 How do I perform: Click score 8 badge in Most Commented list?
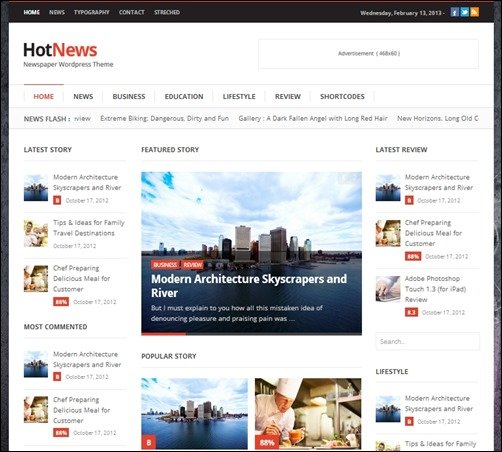[x=57, y=377]
